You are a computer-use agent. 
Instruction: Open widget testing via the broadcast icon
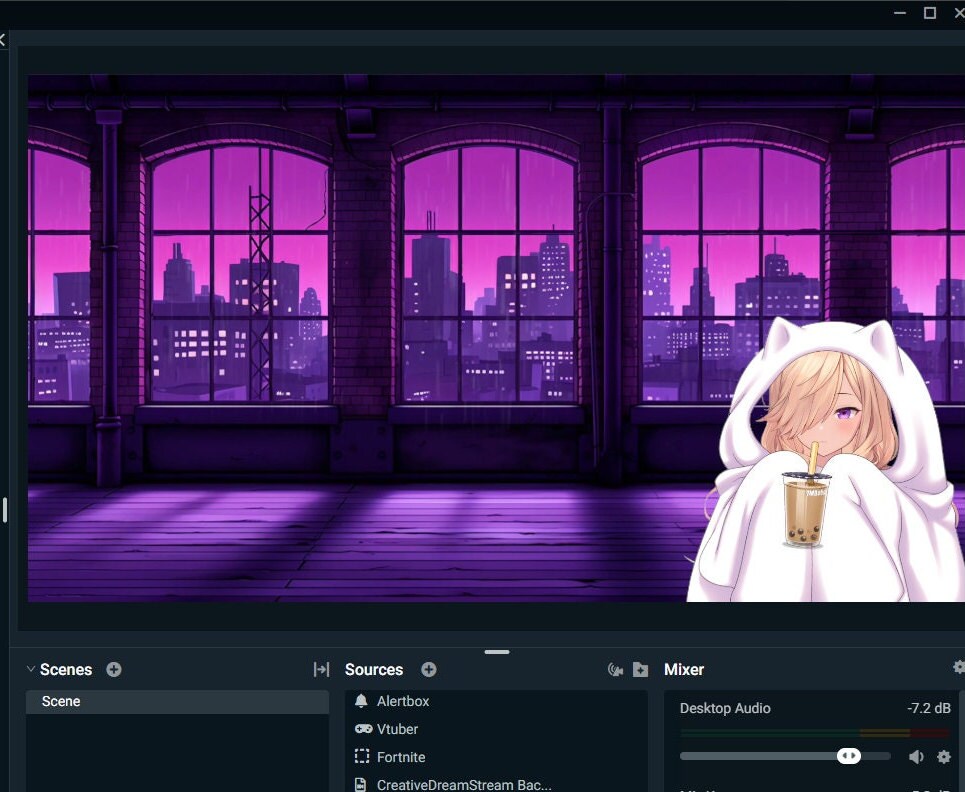click(x=614, y=670)
